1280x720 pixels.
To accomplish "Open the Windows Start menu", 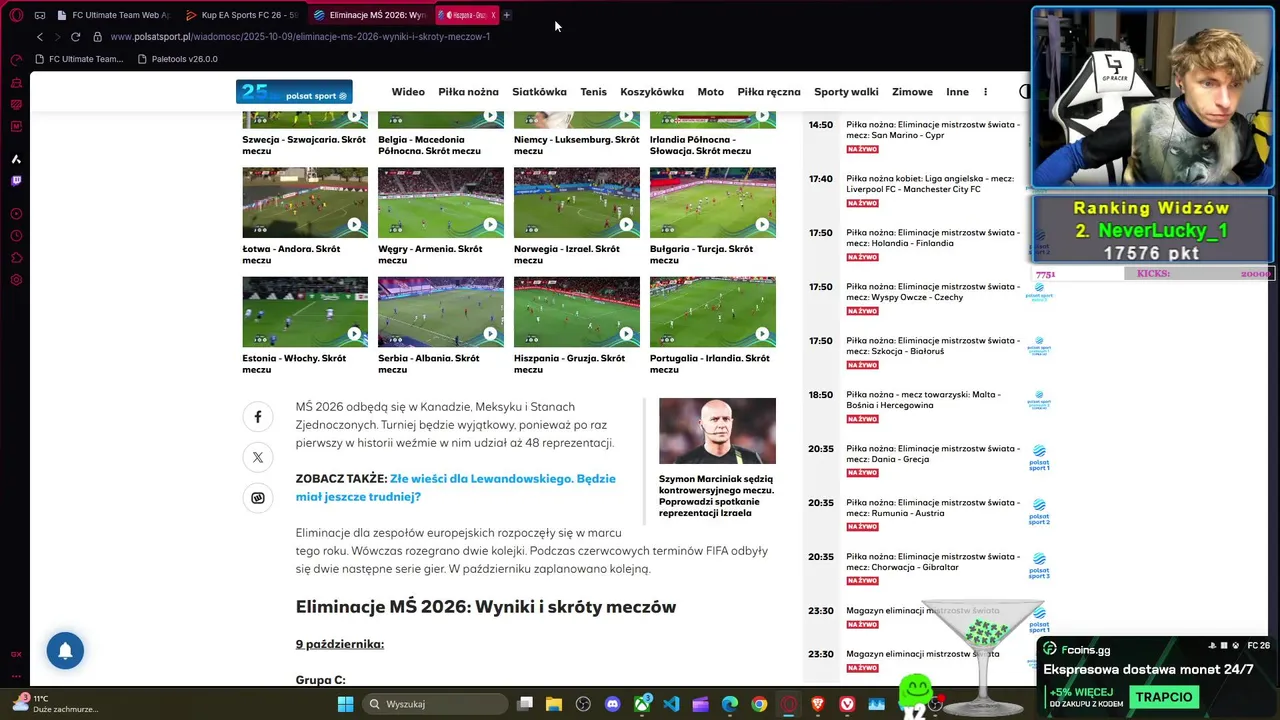I will [345, 704].
